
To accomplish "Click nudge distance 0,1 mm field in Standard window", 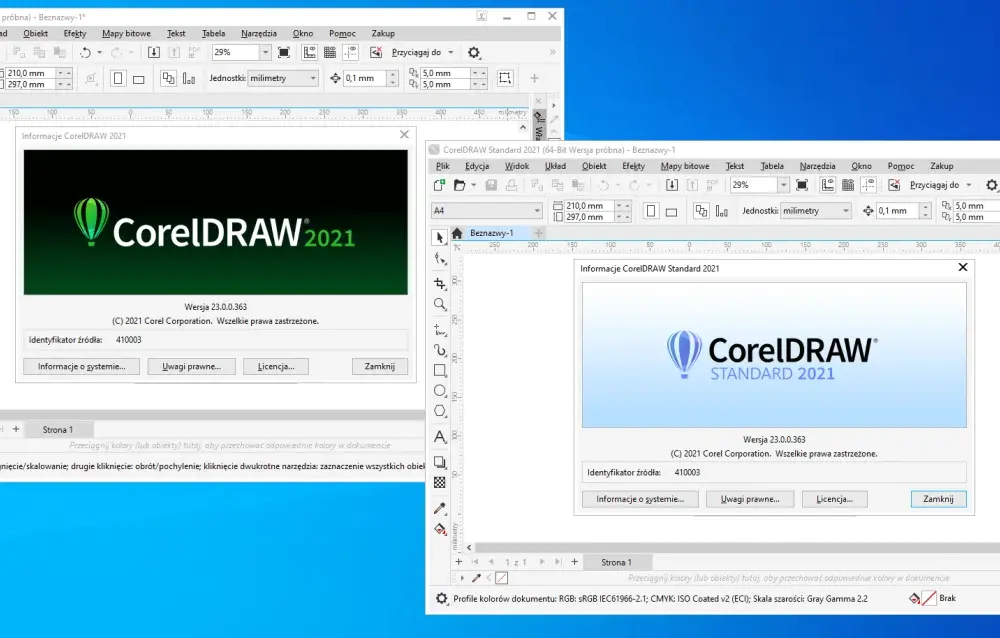I will point(897,211).
